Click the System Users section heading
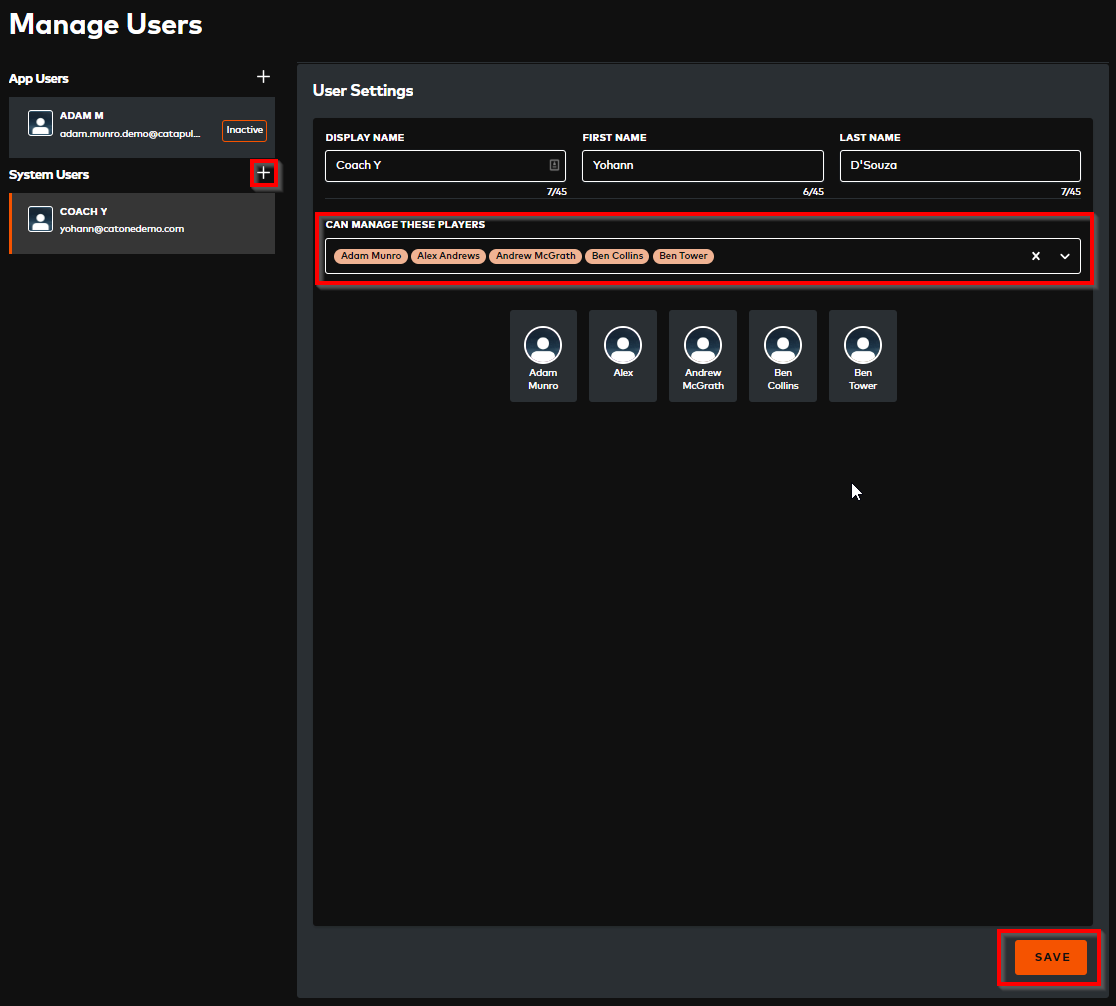 pos(49,175)
